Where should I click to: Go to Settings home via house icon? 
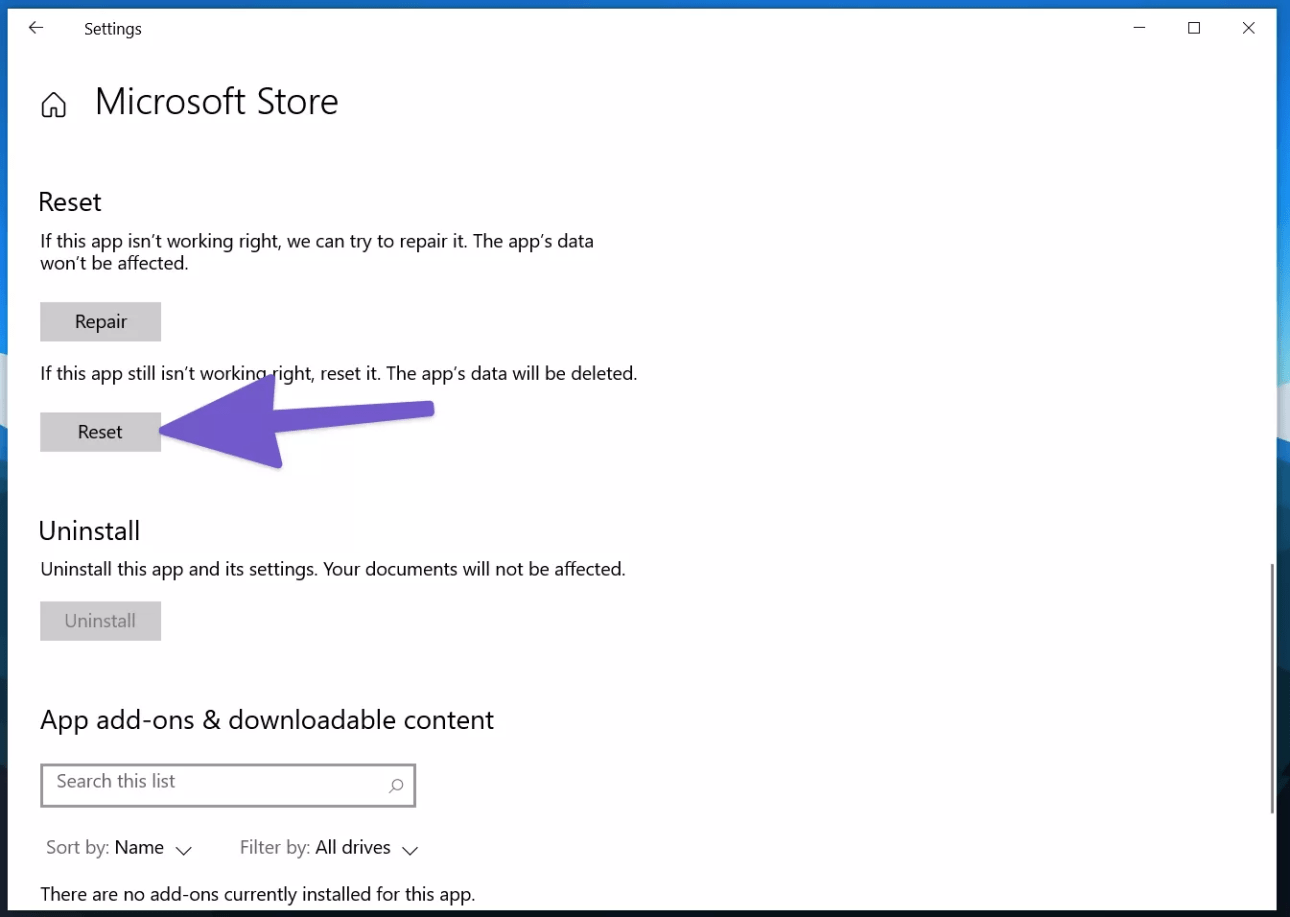click(53, 105)
